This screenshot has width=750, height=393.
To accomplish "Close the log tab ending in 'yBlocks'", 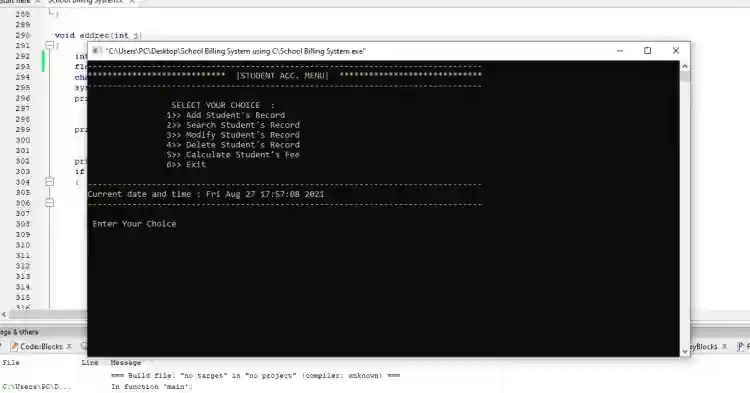I will coord(724,346).
